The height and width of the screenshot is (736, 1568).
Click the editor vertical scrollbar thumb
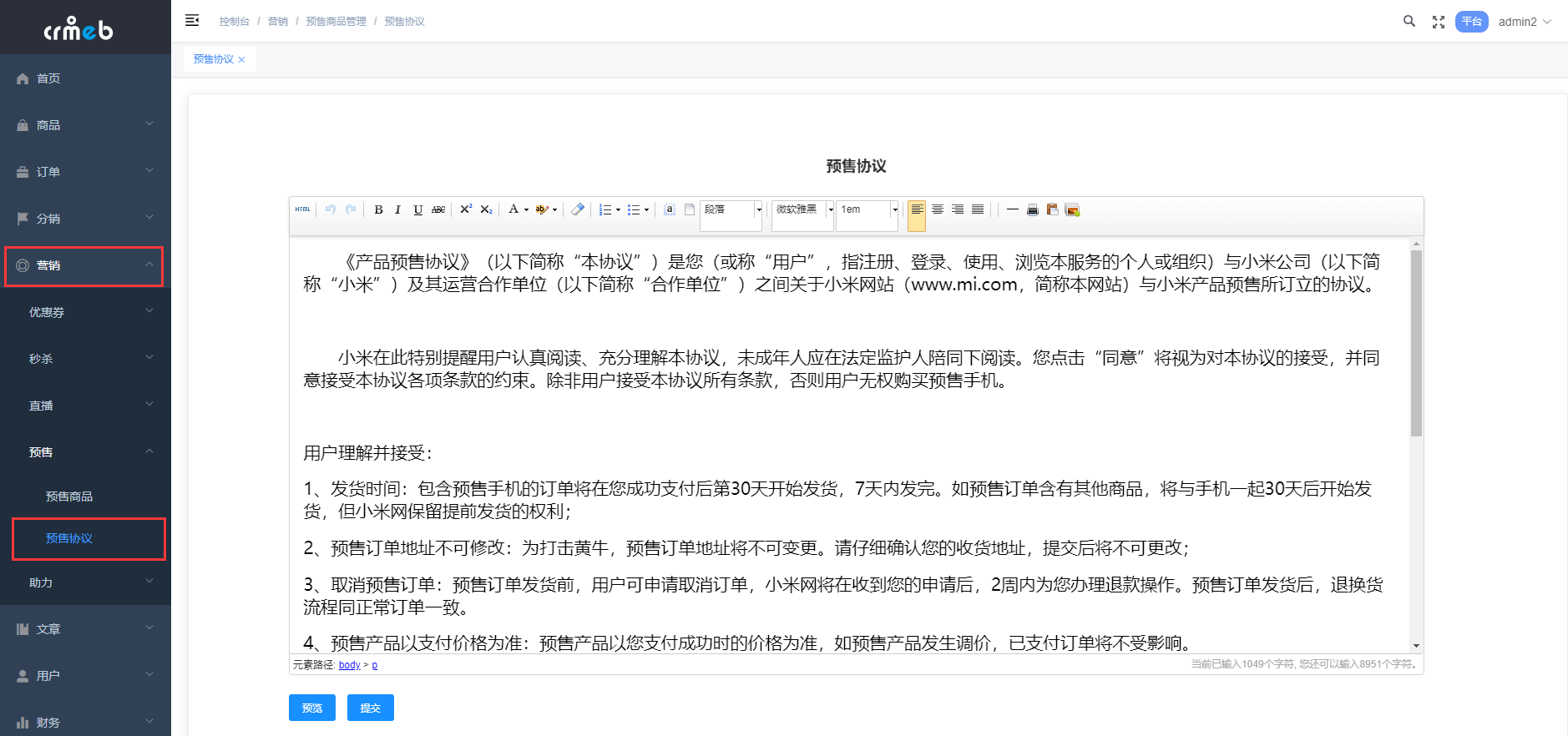[1416, 343]
